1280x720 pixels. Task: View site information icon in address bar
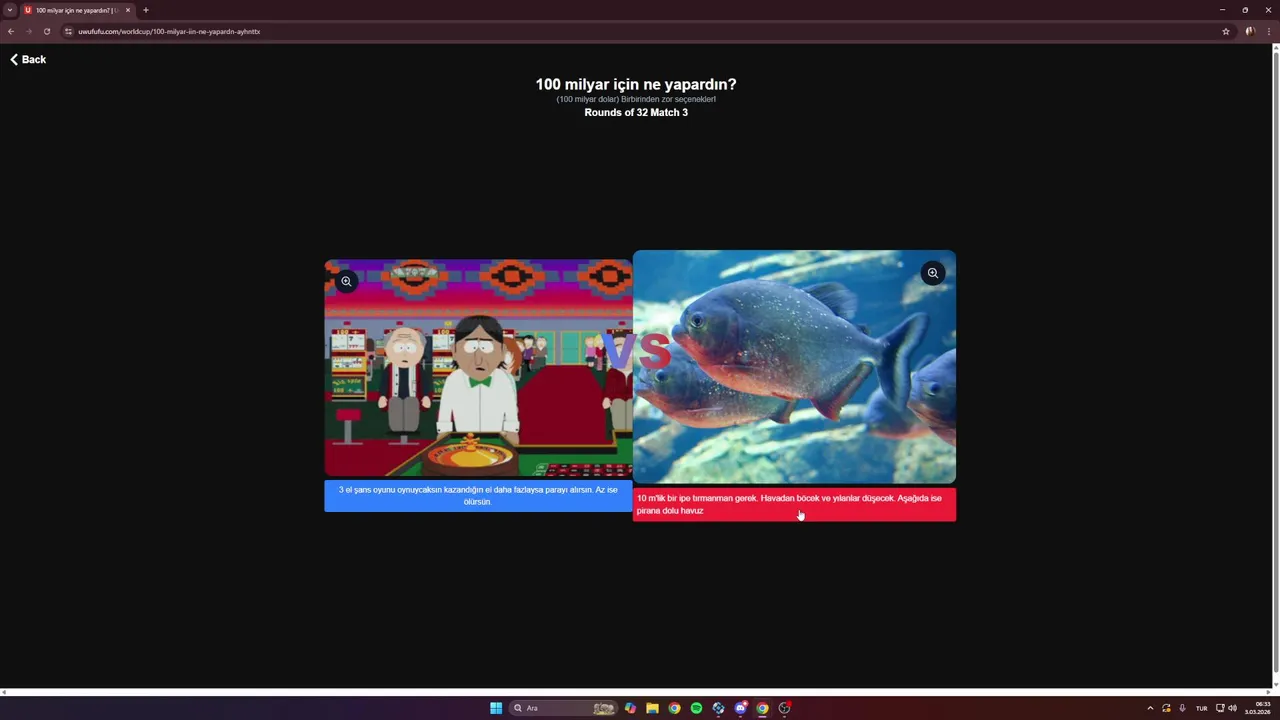point(69,31)
